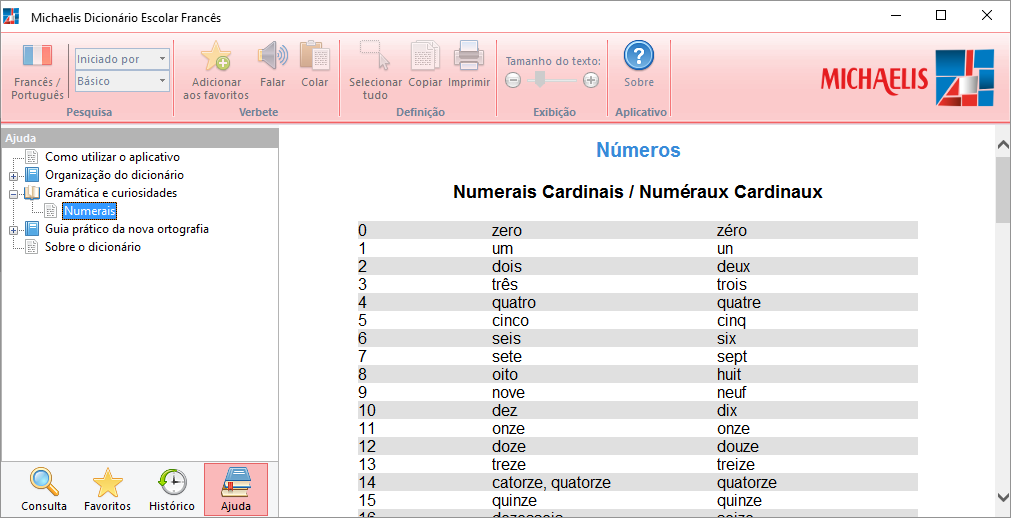Expand Guia prático da nova ortografia node
Screen dimensions: 1011x518
[x=13, y=230]
